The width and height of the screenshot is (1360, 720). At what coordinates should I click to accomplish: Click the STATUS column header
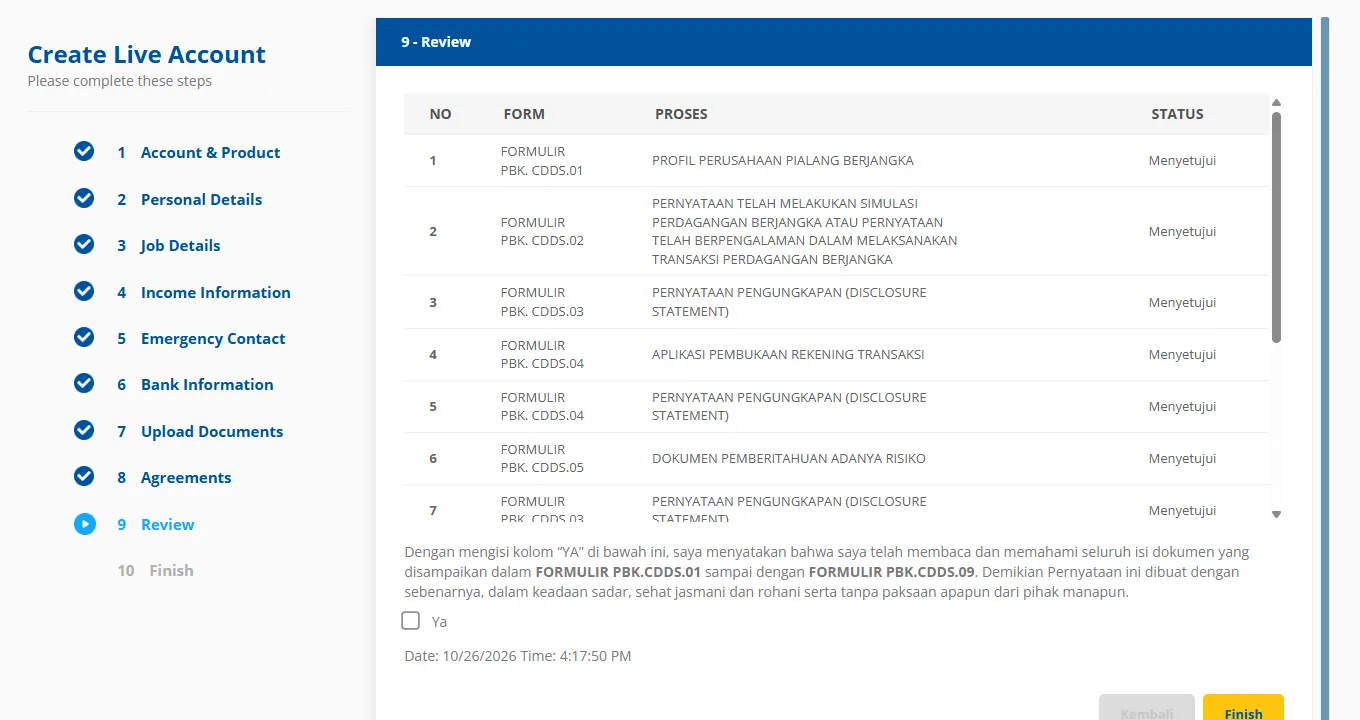[x=1177, y=114]
